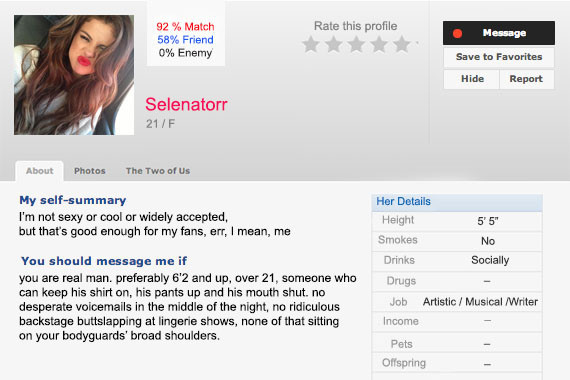
Task: Rate the profile five stars
Action: (402, 44)
